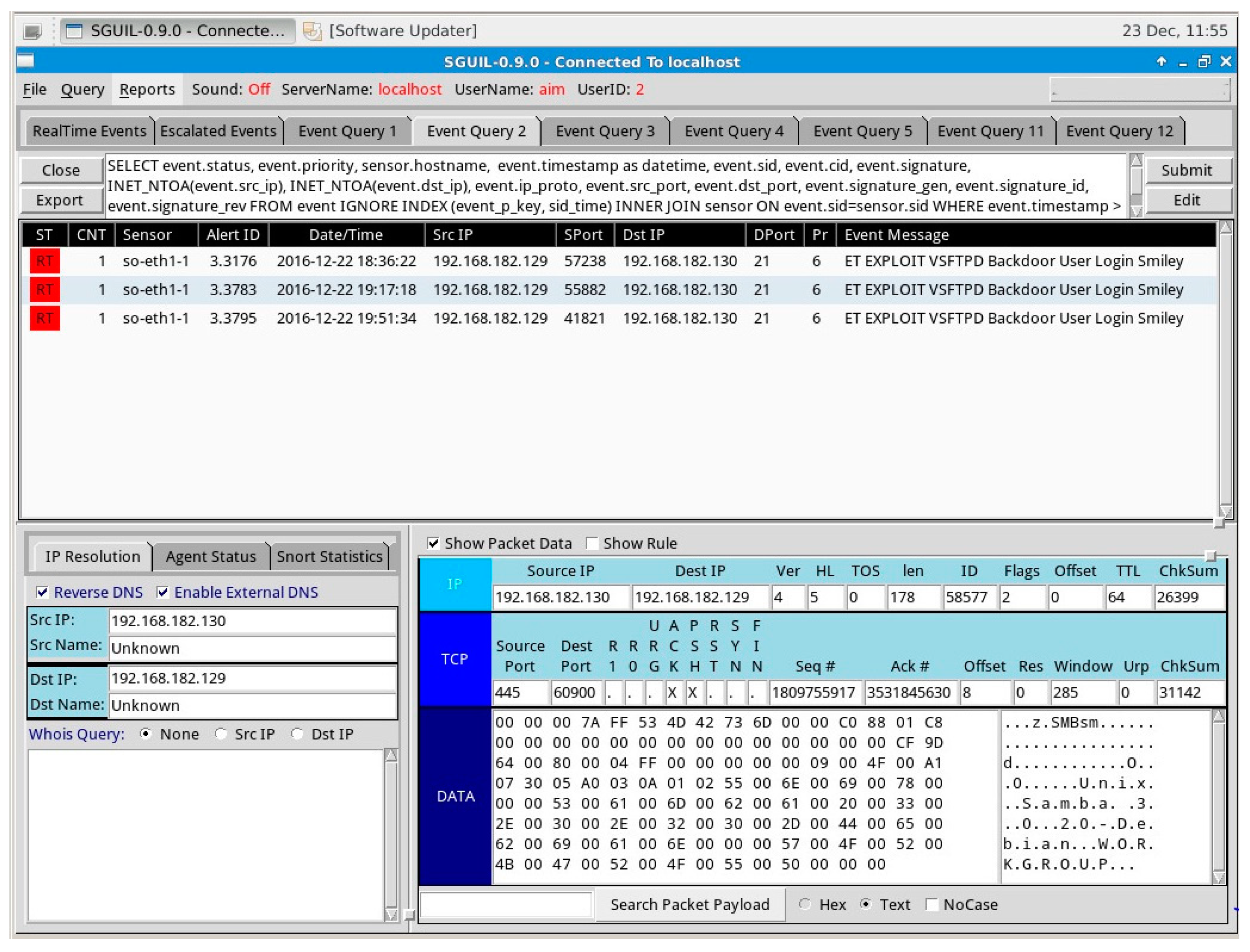
Task: Select the Hex search radio button
Action: coord(805,904)
